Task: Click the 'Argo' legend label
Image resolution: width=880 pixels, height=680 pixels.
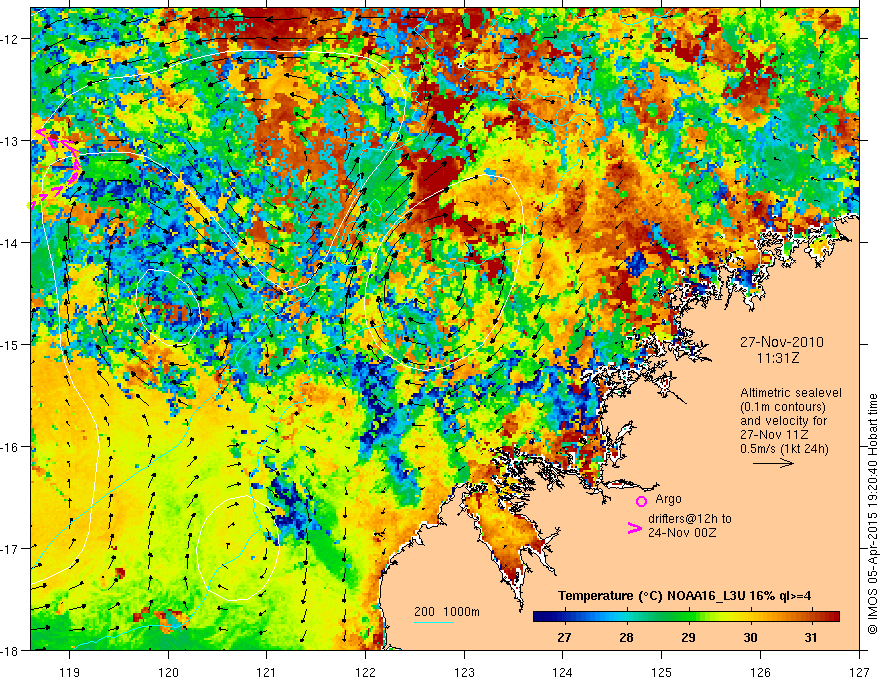Action: [668, 499]
